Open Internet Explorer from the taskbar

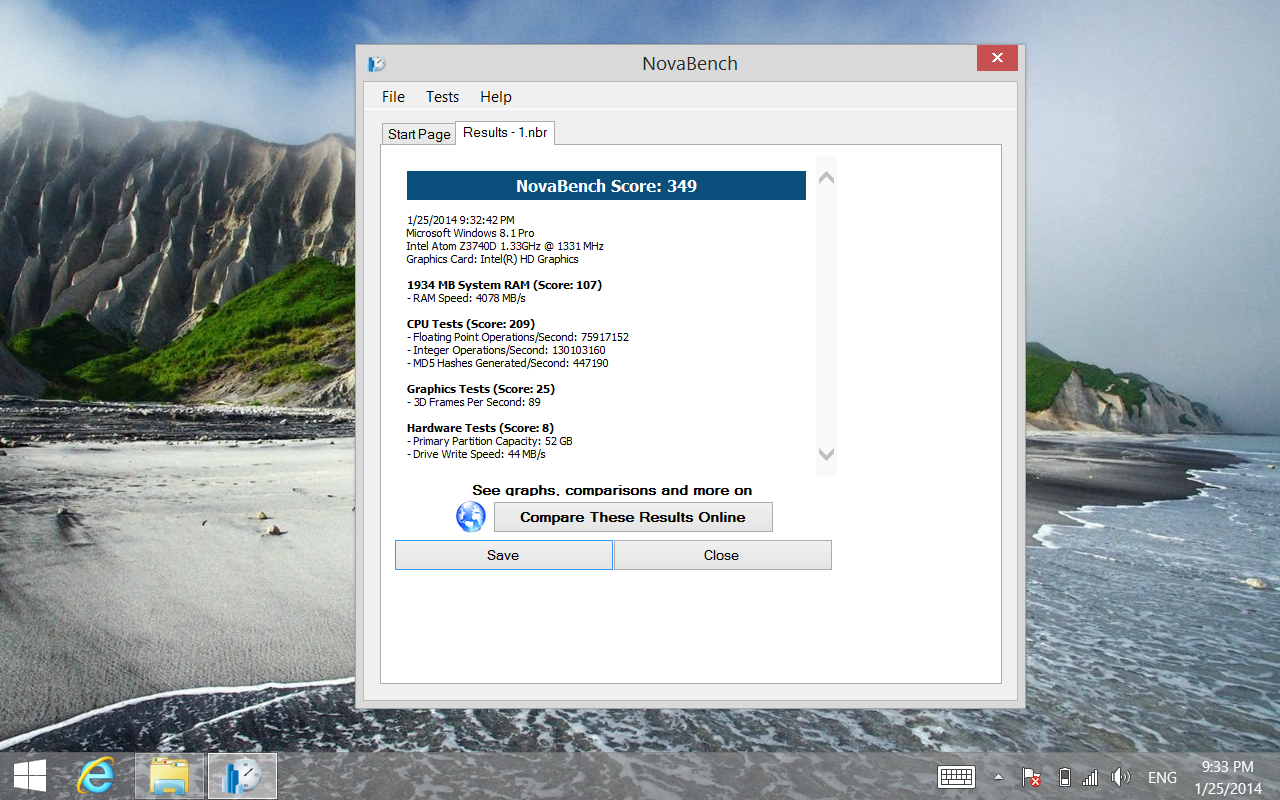[x=95, y=776]
